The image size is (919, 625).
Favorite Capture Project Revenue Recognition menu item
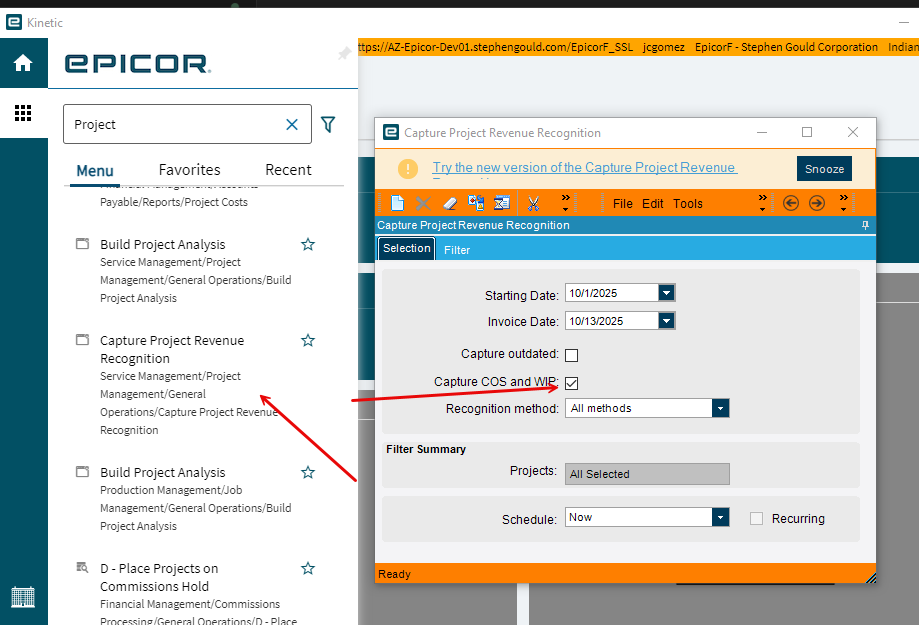308,341
